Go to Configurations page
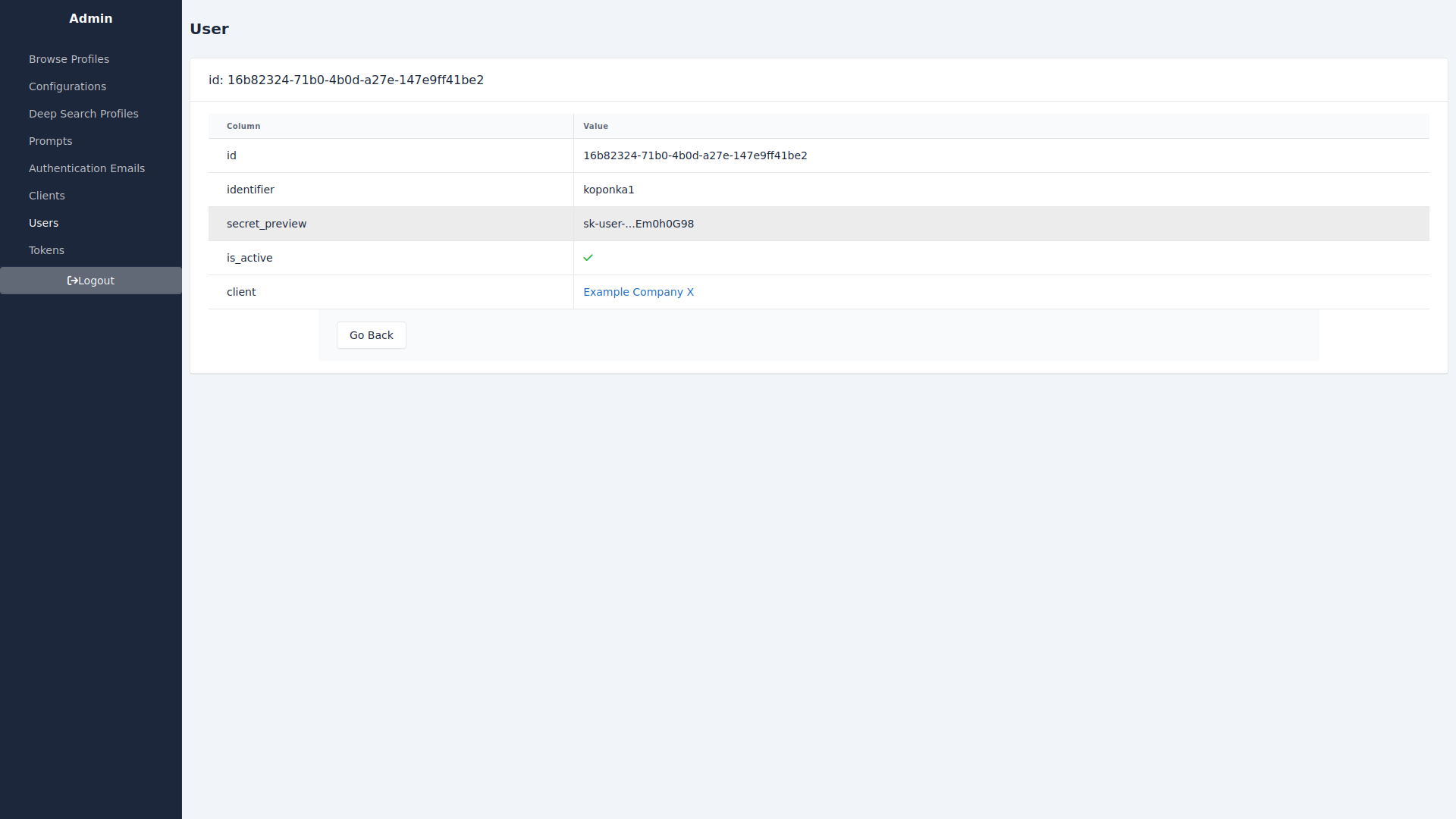 click(67, 86)
